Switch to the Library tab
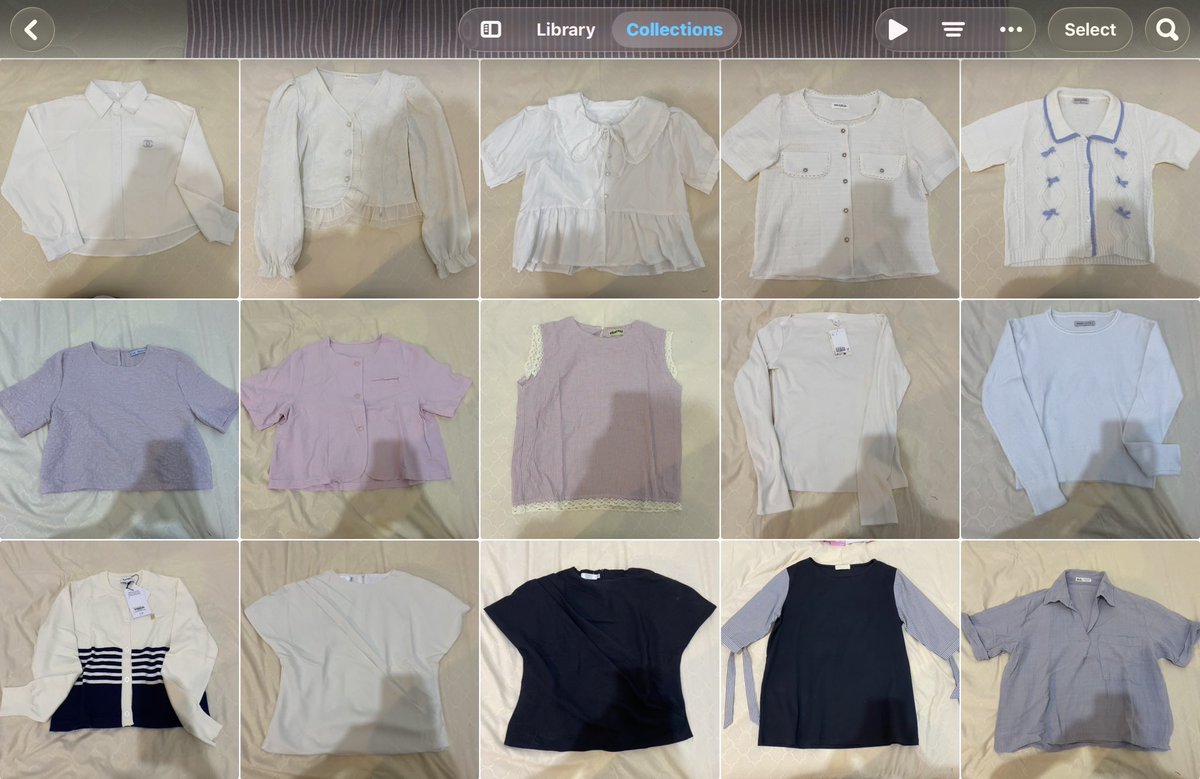The width and height of the screenshot is (1200, 779). coord(565,30)
